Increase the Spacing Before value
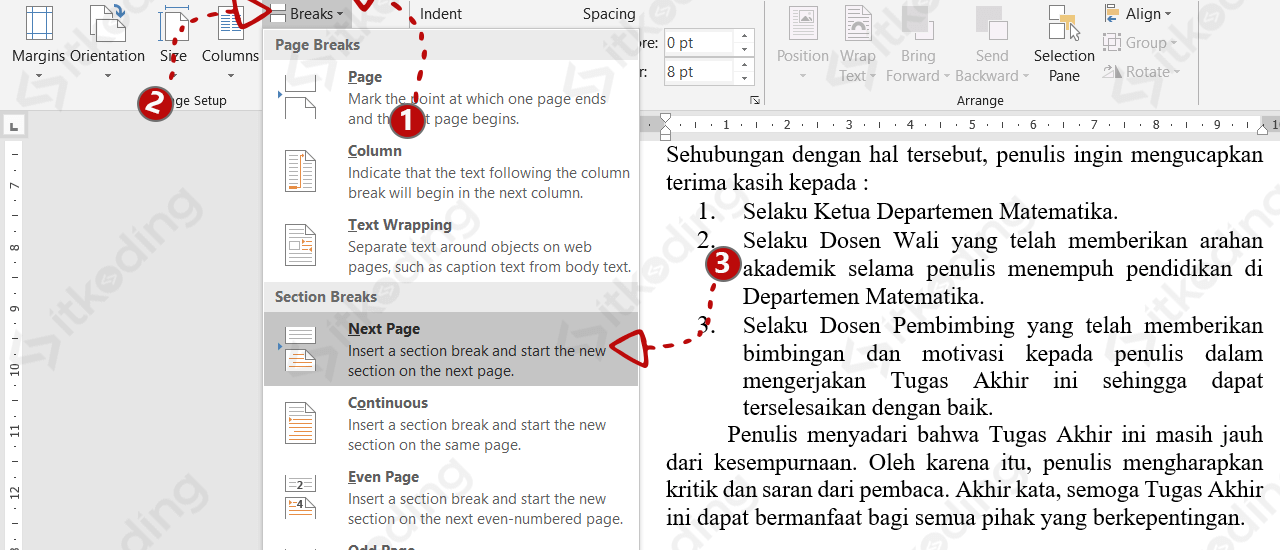Viewport: 1280px width, 550px height. (744, 37)
